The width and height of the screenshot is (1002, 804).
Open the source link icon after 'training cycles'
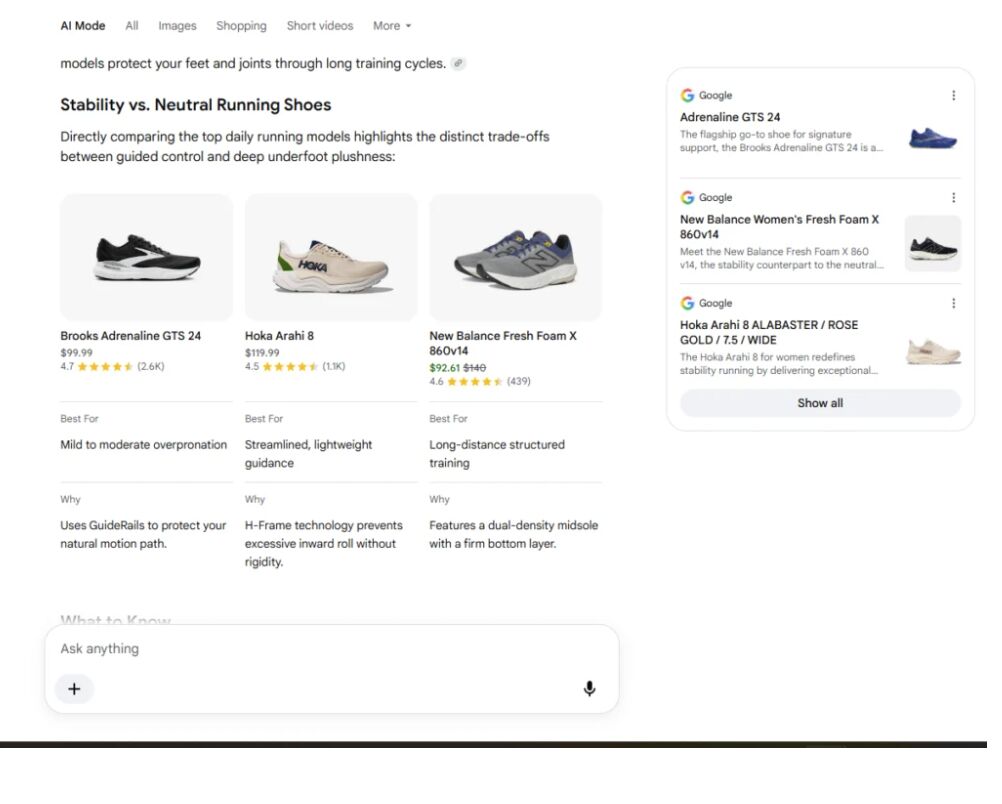tap(458, 63)
